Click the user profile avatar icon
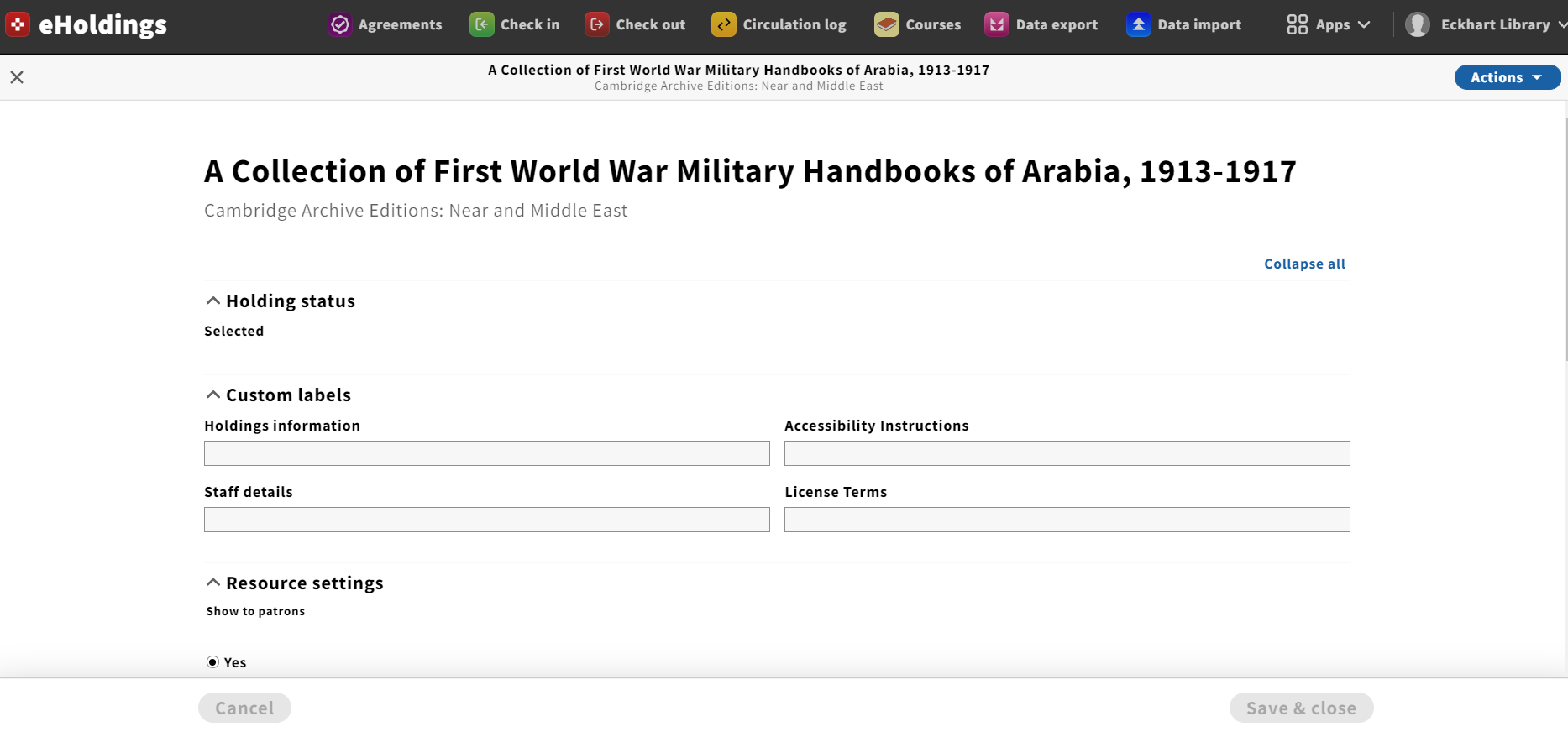The height and width of the screenshot is (732, 1568). pyautogui.click(x=1418, y=24)
